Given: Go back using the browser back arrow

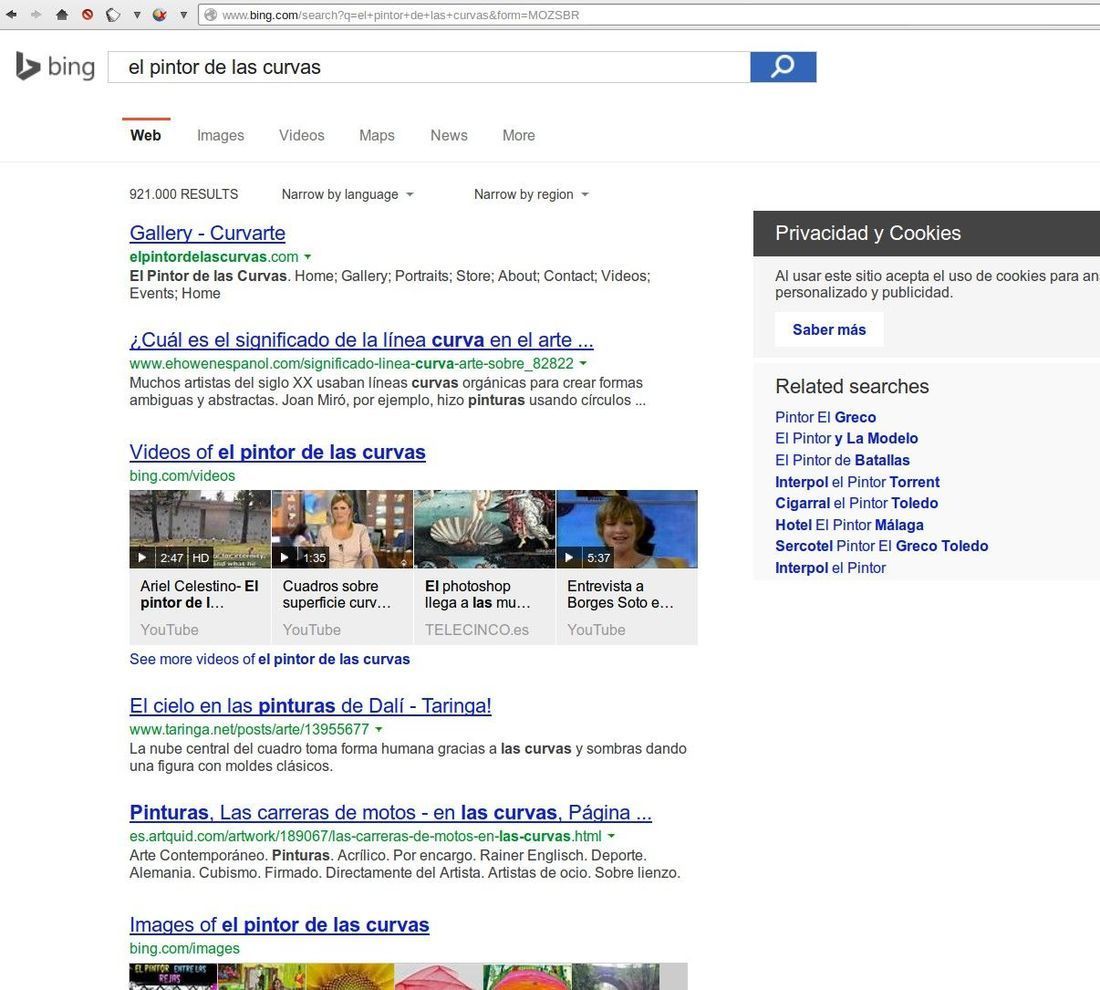Looking at the screenshot, I should click(11, 14).
